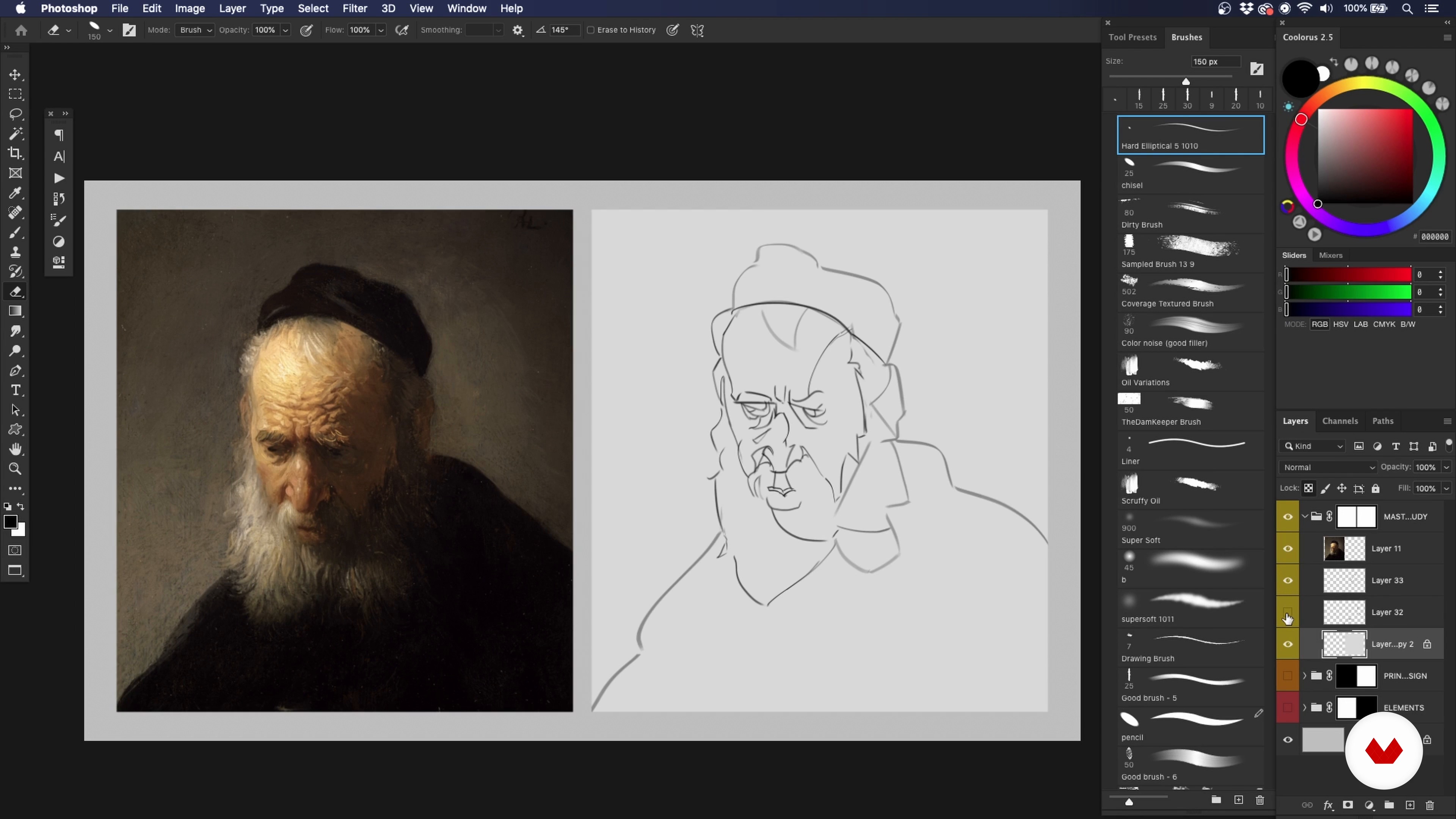The height and width of the screenshot is (819, 1456).
Task: Enable Erase to History checkbox
Action: click(591, 30)
